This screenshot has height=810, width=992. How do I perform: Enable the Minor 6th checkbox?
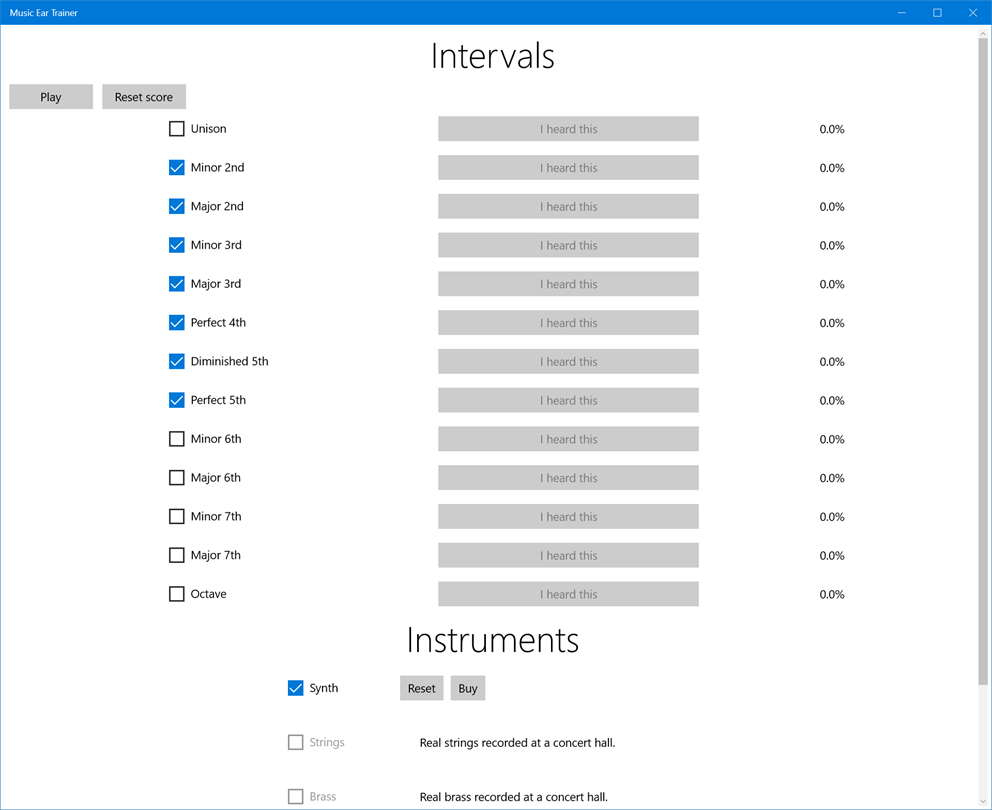click(x=177, y=439)
